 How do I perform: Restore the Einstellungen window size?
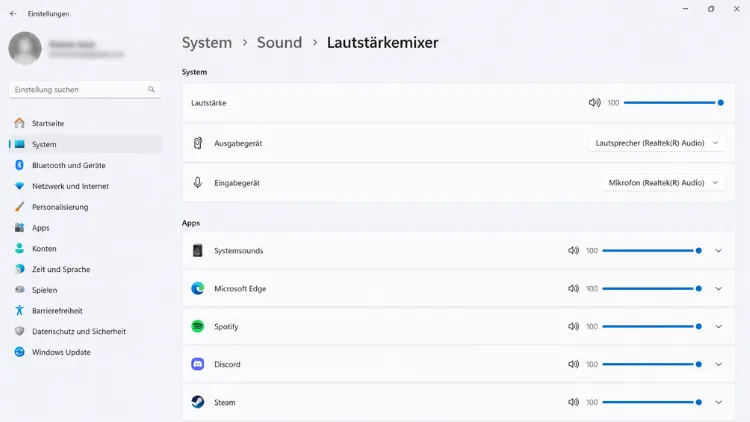tap(711, 9)
